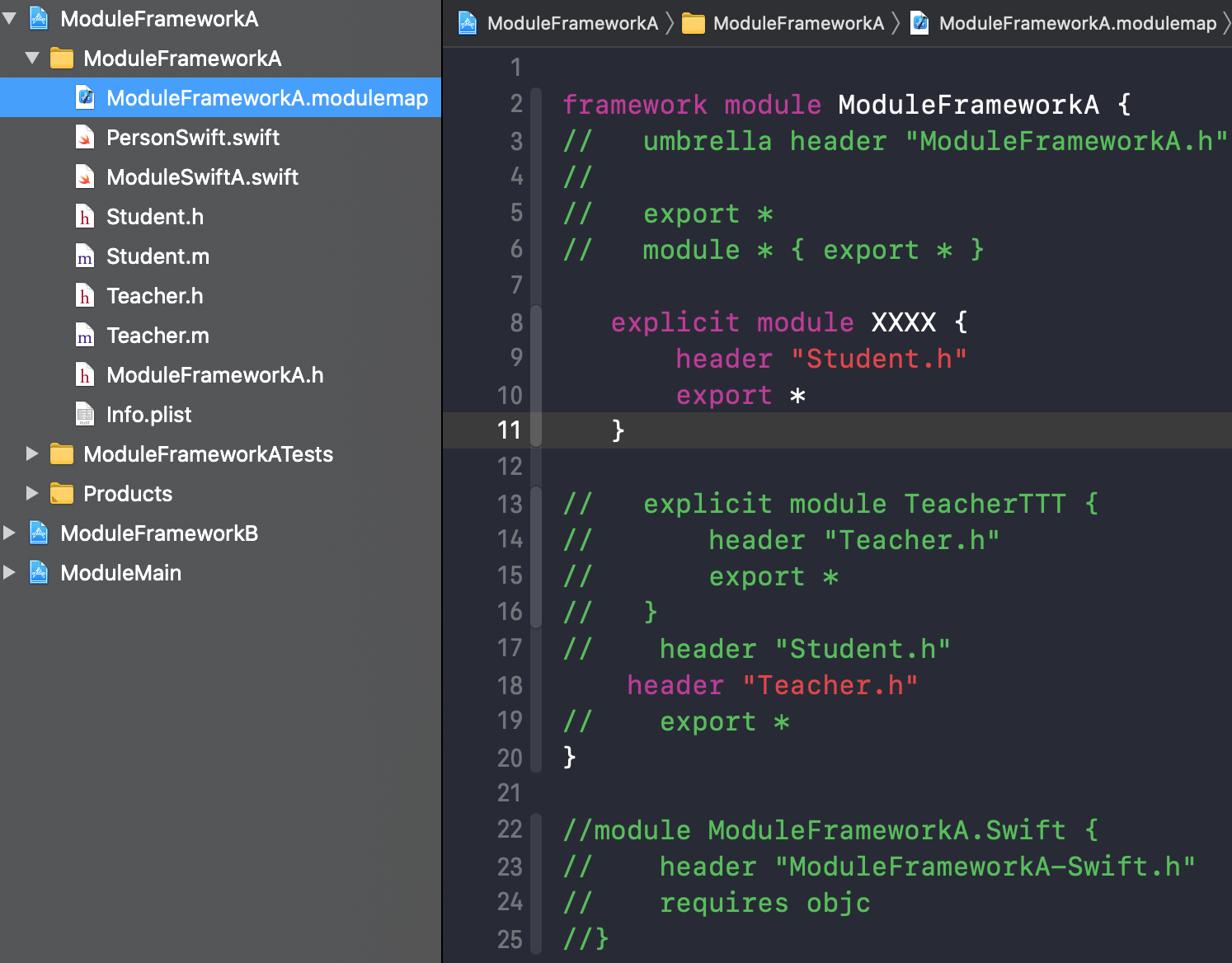Collapse the ModuleFrameworkA folder group

pos(32,58)
